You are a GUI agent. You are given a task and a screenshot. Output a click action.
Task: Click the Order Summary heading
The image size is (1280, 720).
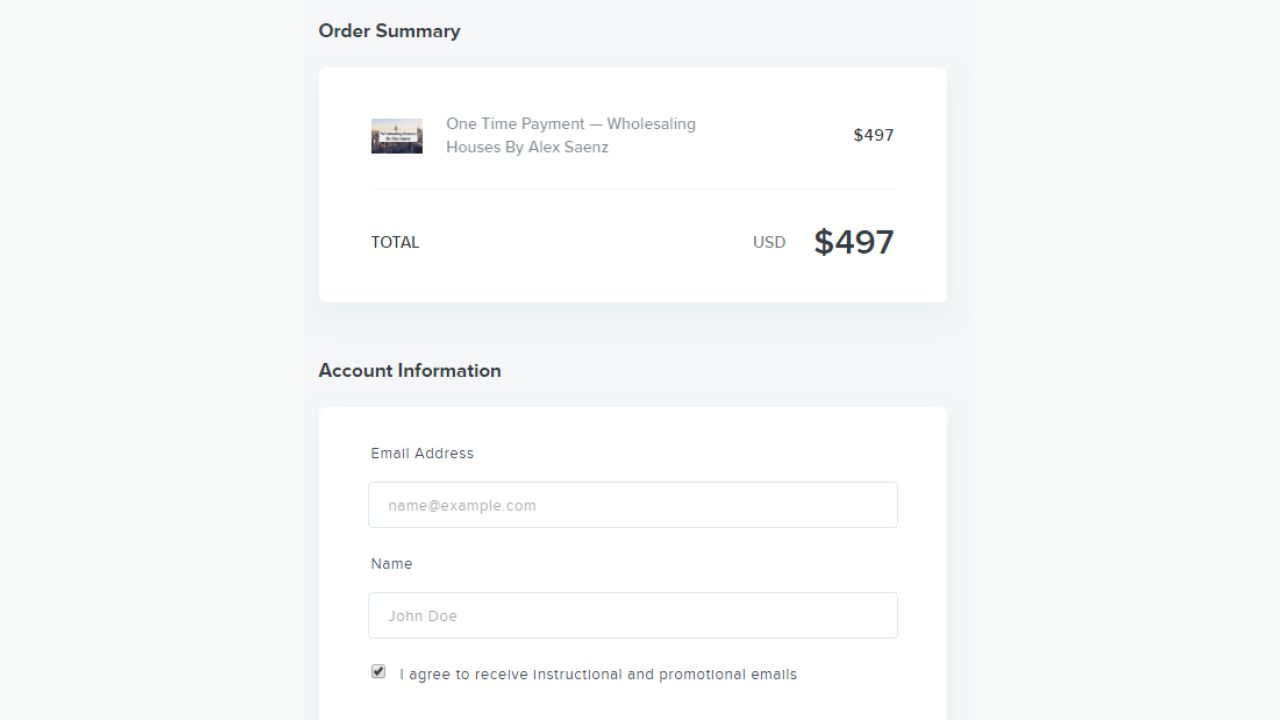pos(389,31)
